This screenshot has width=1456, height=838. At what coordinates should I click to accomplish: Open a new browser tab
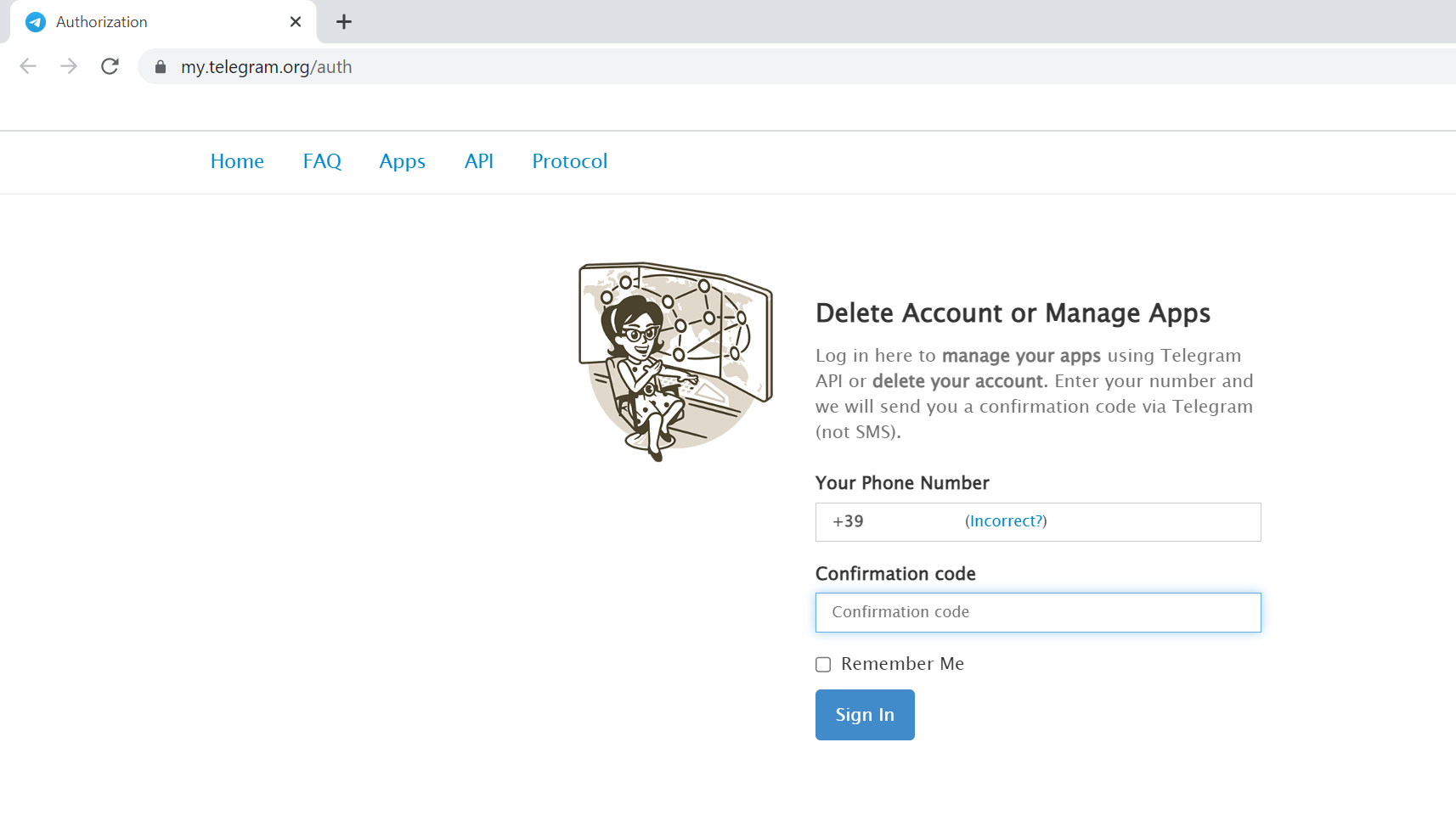click(x=343, y=22)
